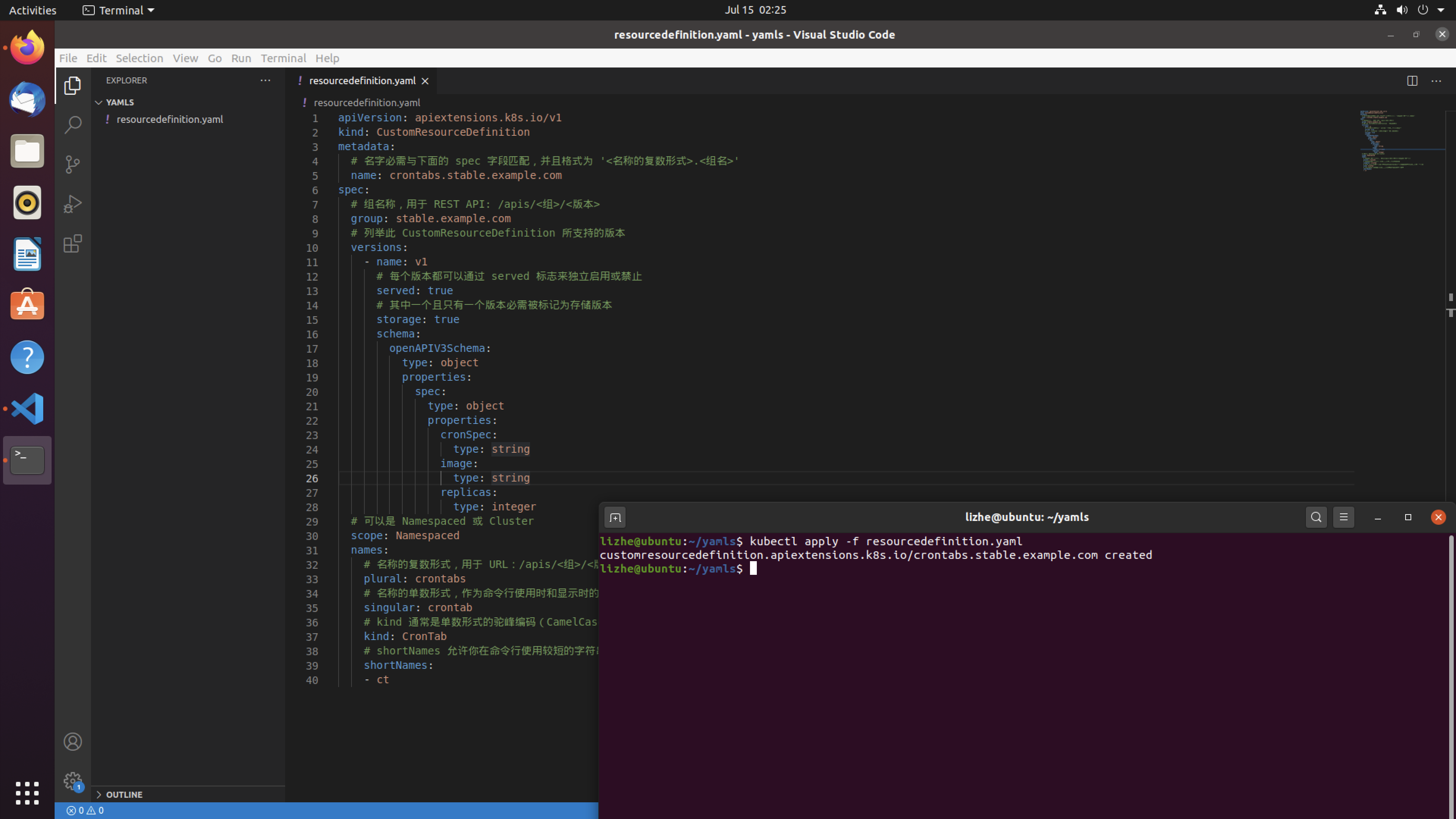Click 'openAPIV3Schema:' line
1456x819 pixels.
coord(440,348)
